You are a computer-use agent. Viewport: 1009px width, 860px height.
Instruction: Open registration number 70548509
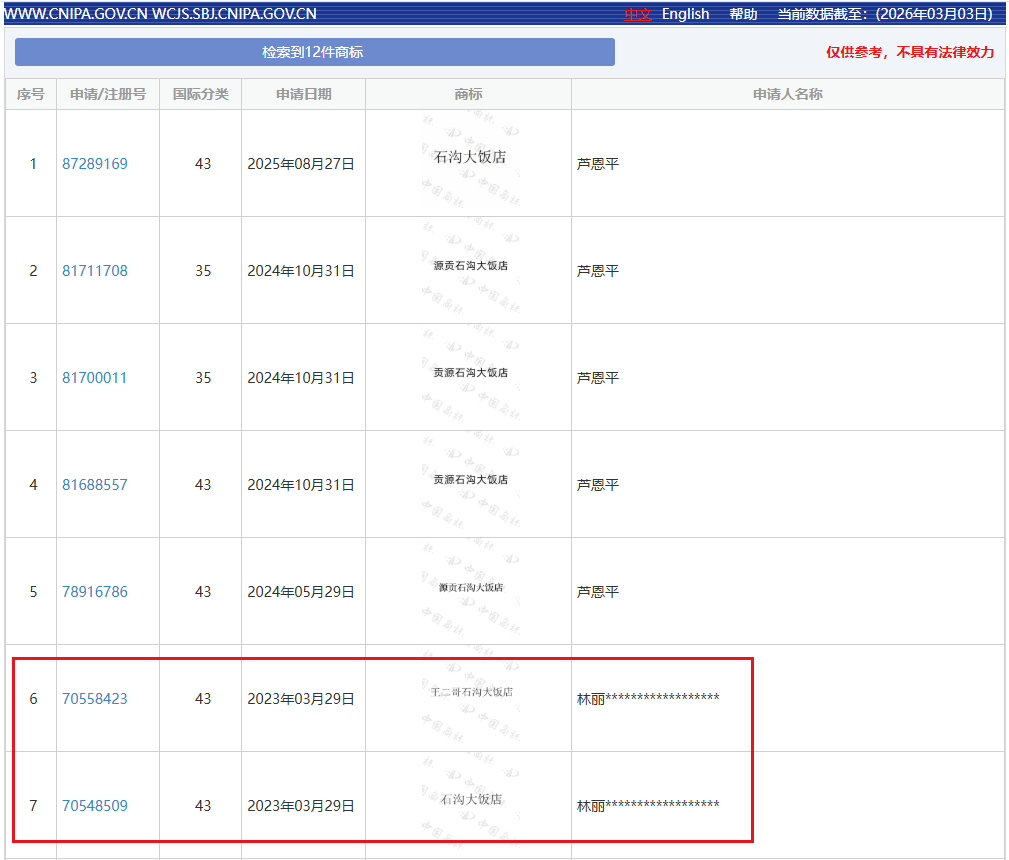pyautogui.click(x=95, y=806)
